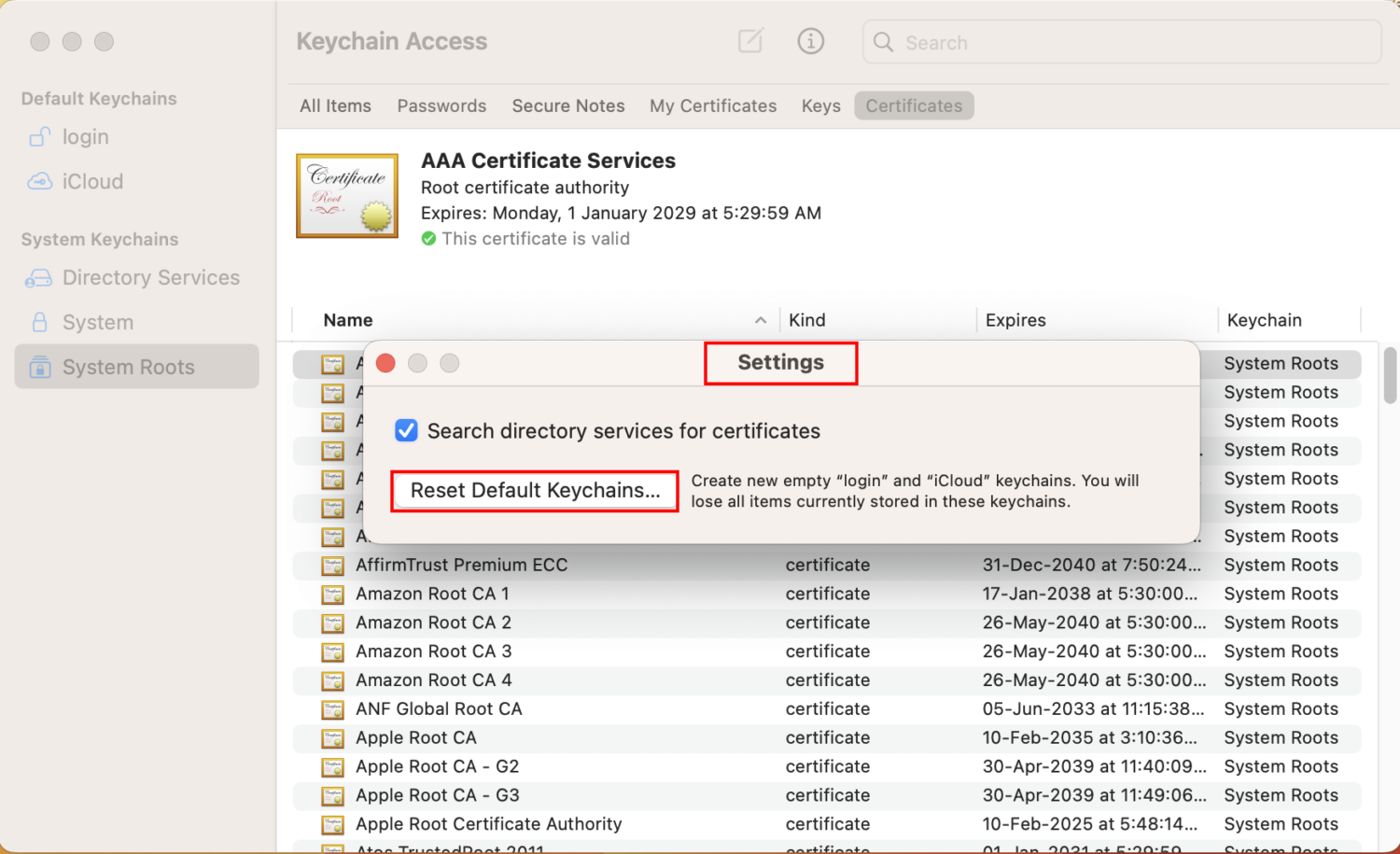
Task: Click certificate icon beside Apple Root CA
Action: click(x=332, y=738)
